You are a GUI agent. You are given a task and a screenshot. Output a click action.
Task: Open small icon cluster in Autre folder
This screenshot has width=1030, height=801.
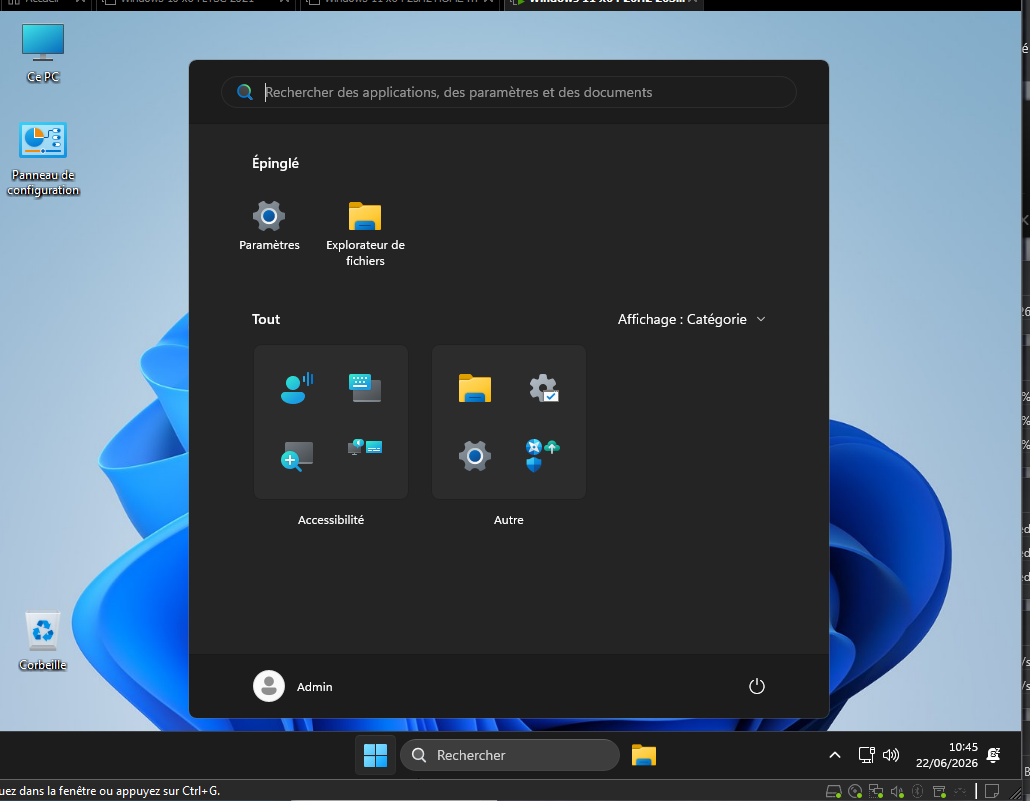tap(543, 455)
